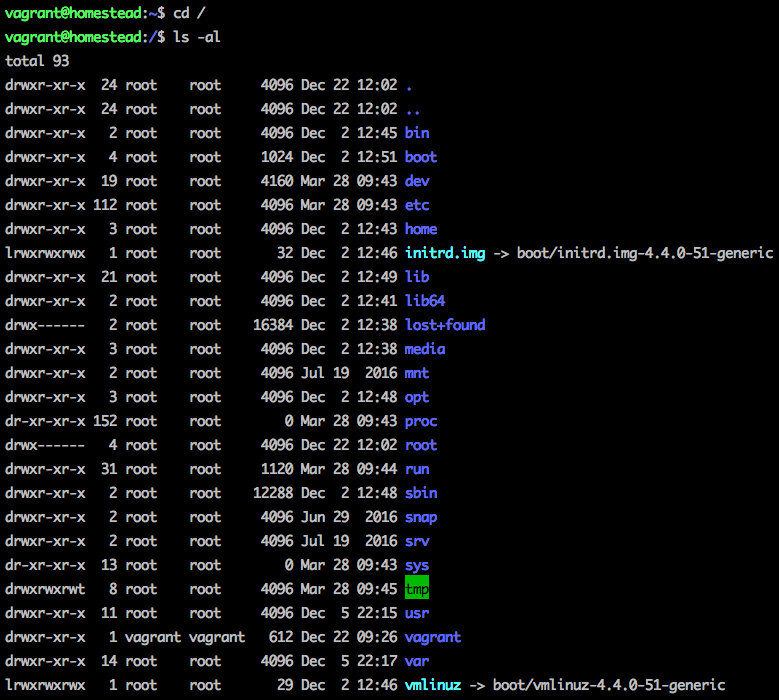
Task: Select the 'etc' directory name
Action: [417, 205]
